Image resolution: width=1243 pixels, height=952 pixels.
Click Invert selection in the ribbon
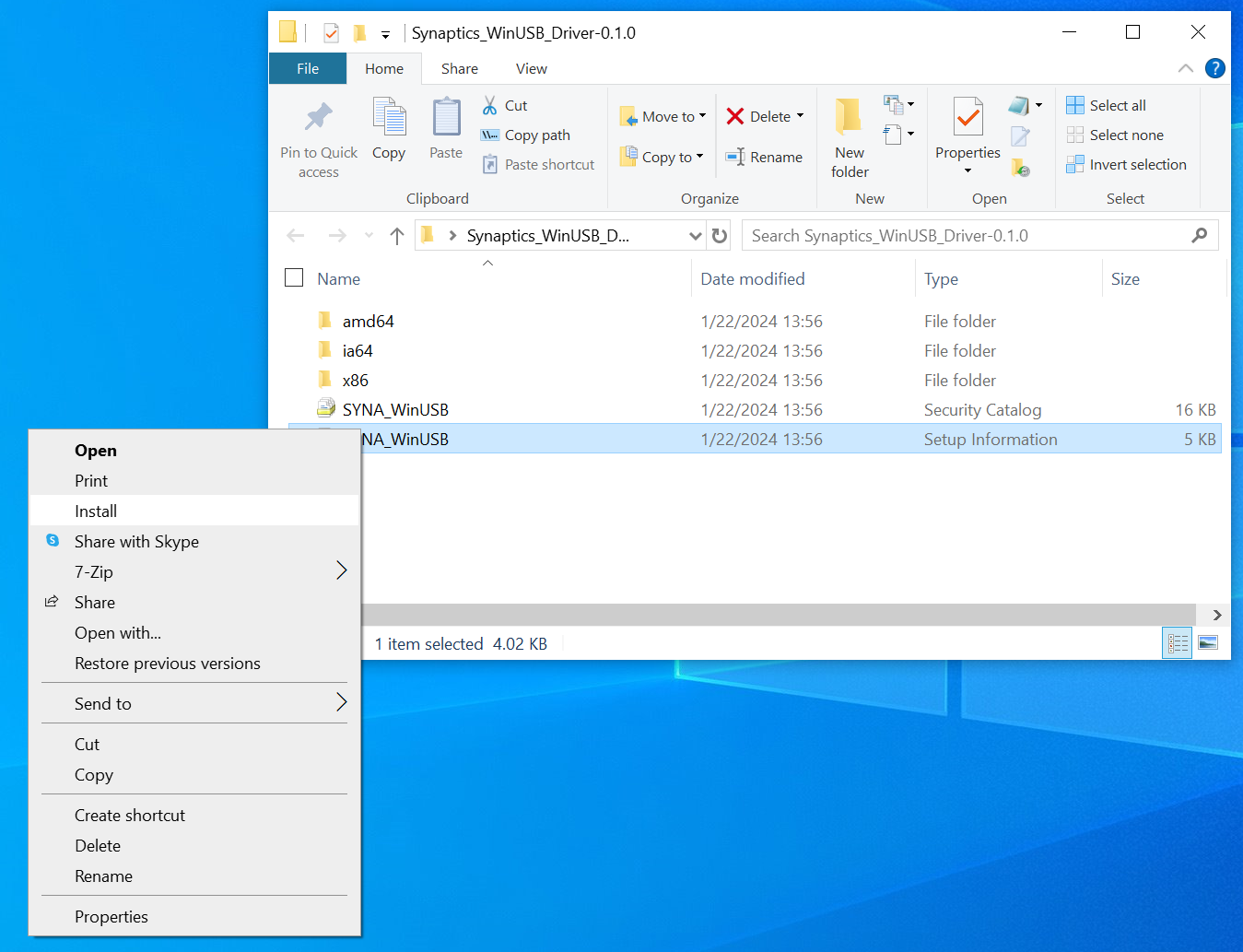coord(1137,165)
